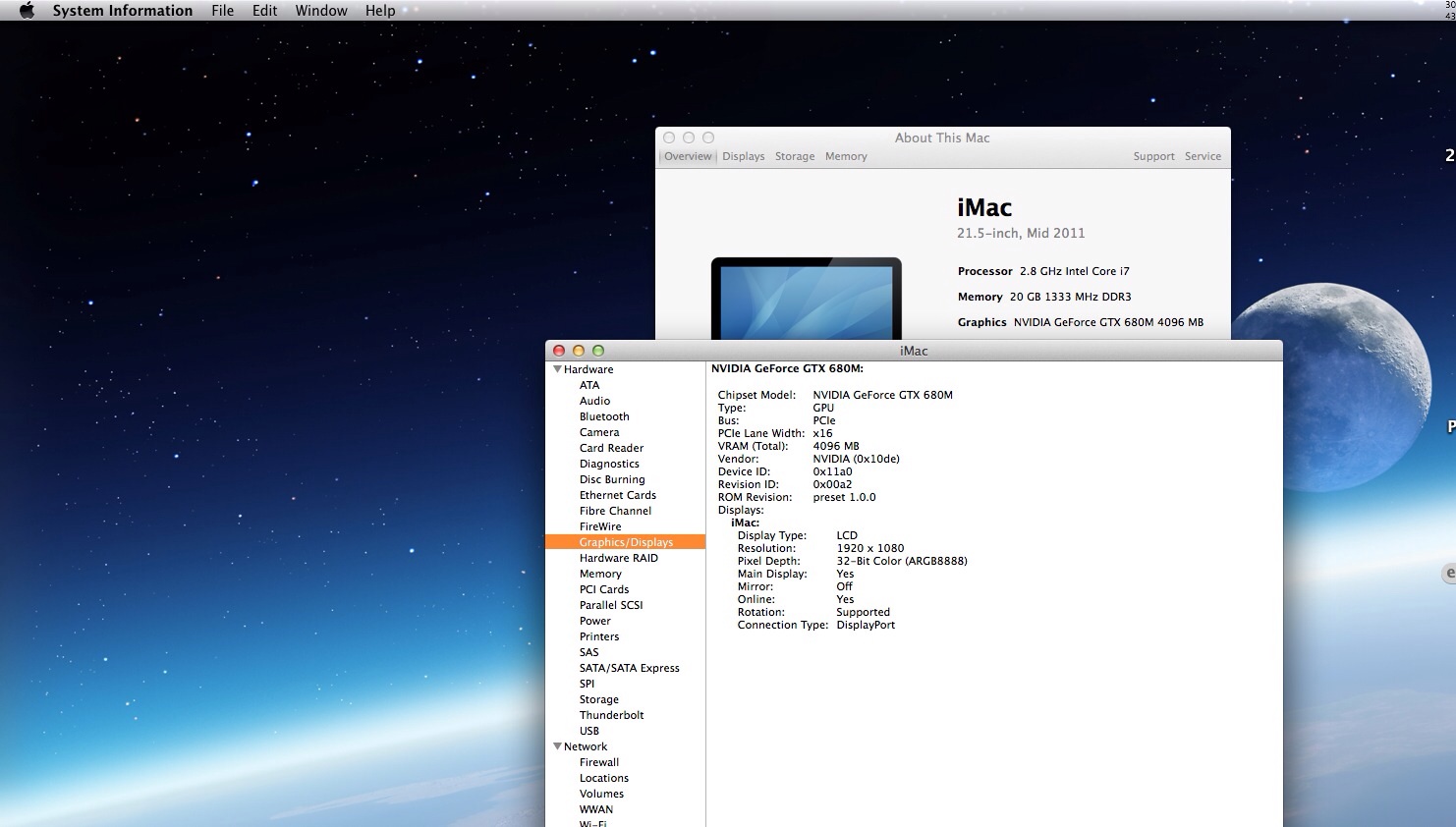Click the iMac computer image in About This Mac

tap(806, 299)
